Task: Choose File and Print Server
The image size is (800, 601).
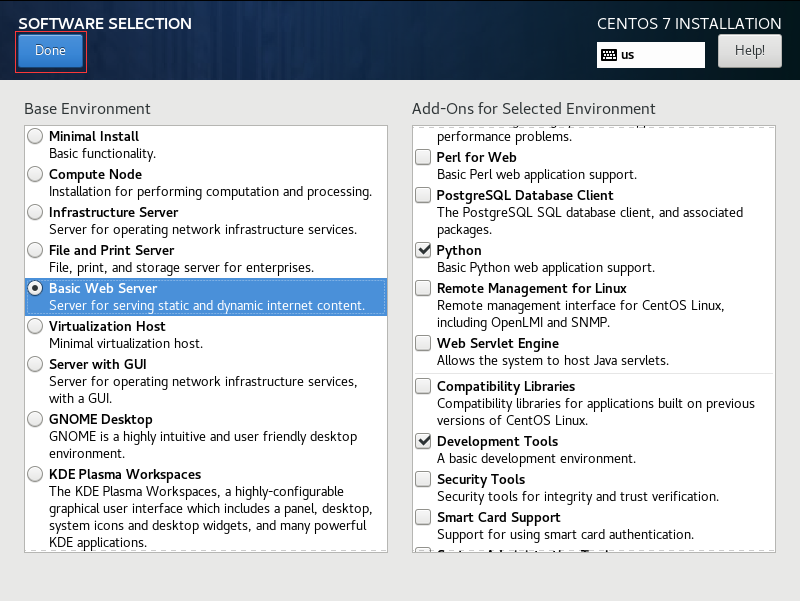Action: pos(35,250)
